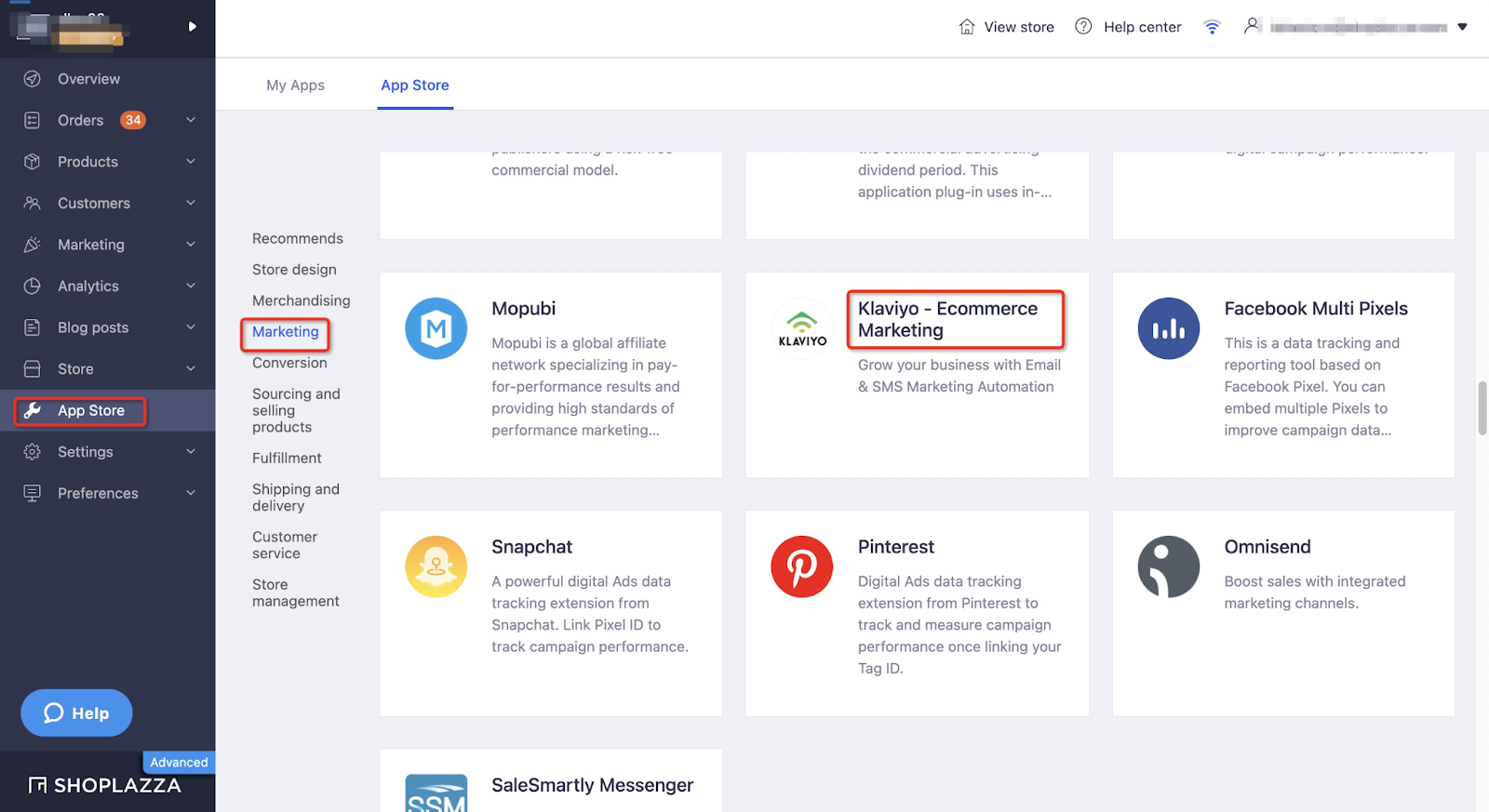Click the wifi status icon
1489x812 pixels.
[x=1212, y=27]
